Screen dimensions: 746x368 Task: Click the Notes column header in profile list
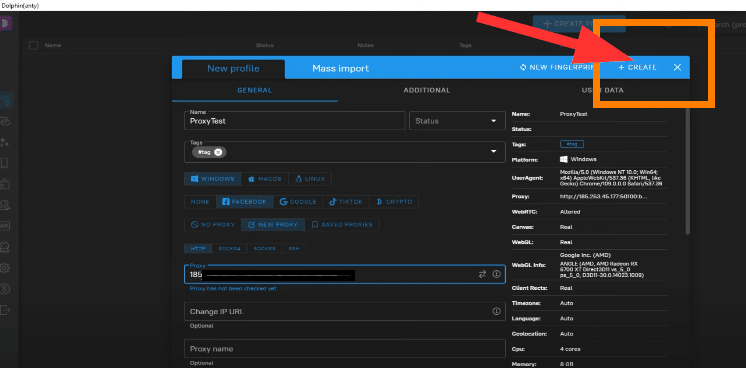tap(365, 45)
